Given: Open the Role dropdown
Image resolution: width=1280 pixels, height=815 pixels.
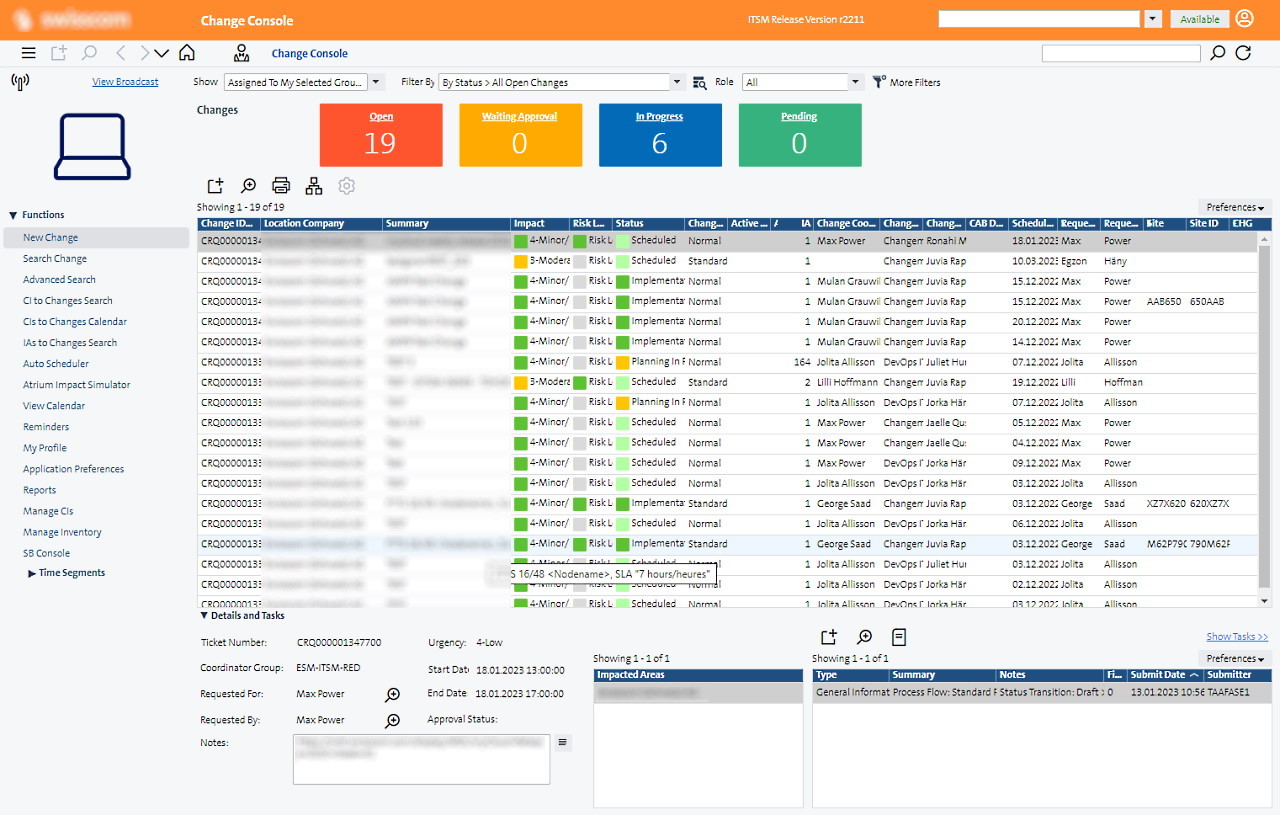Looking at the screenshot, I should [x=855, y=83].
